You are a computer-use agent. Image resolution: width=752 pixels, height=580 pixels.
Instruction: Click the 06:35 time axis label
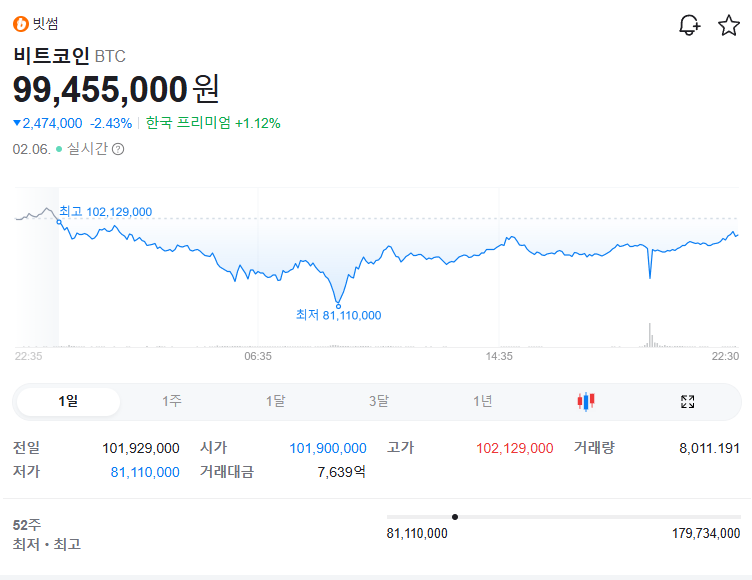[258, 356]
